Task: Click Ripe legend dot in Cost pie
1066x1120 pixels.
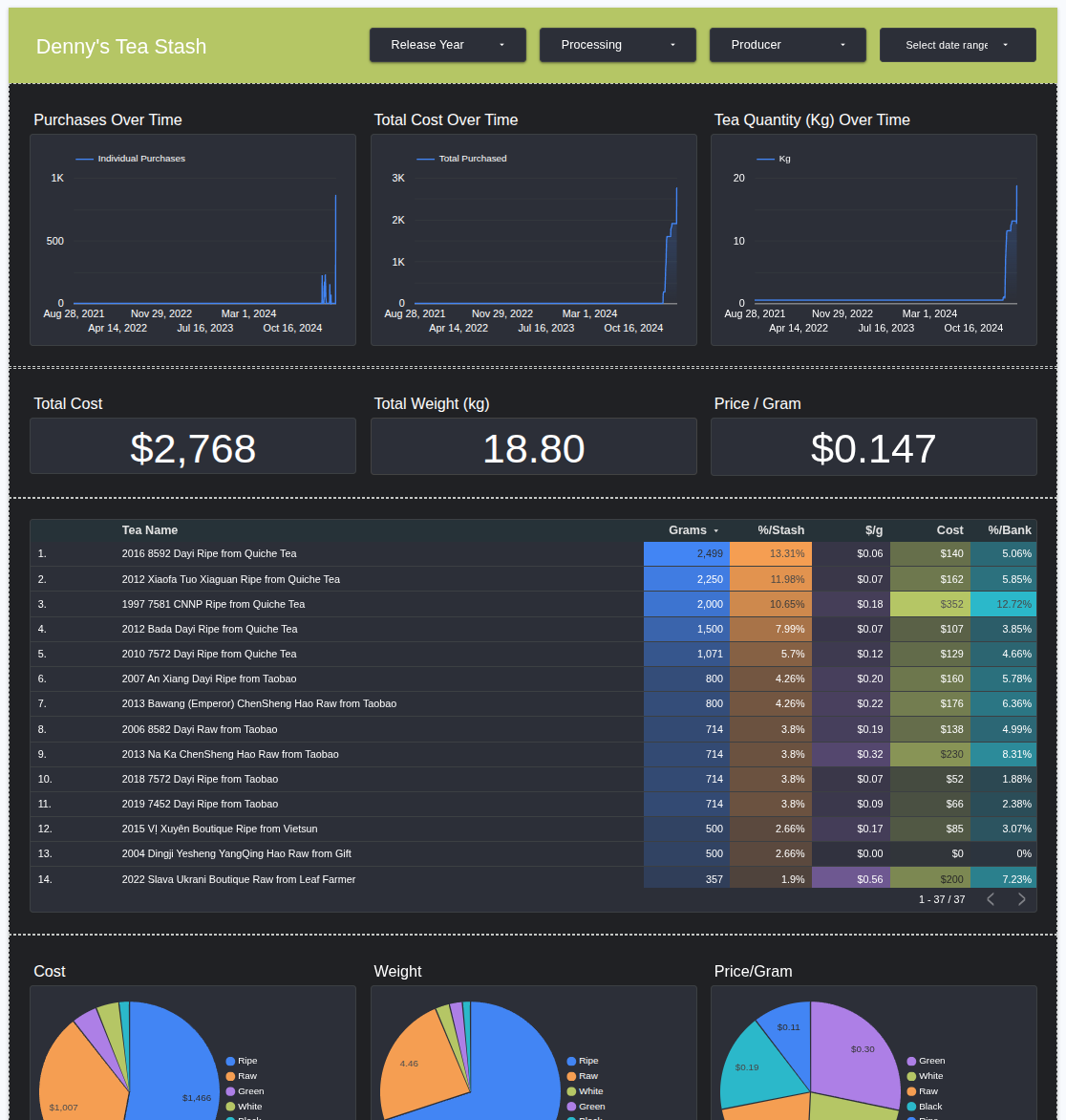Action: [x=230, y=1062]
